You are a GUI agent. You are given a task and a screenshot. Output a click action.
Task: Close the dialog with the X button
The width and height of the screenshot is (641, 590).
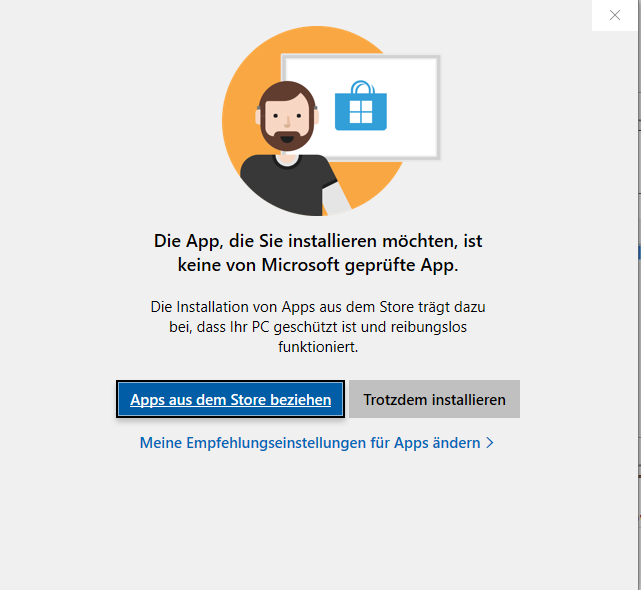click(614, 15)
